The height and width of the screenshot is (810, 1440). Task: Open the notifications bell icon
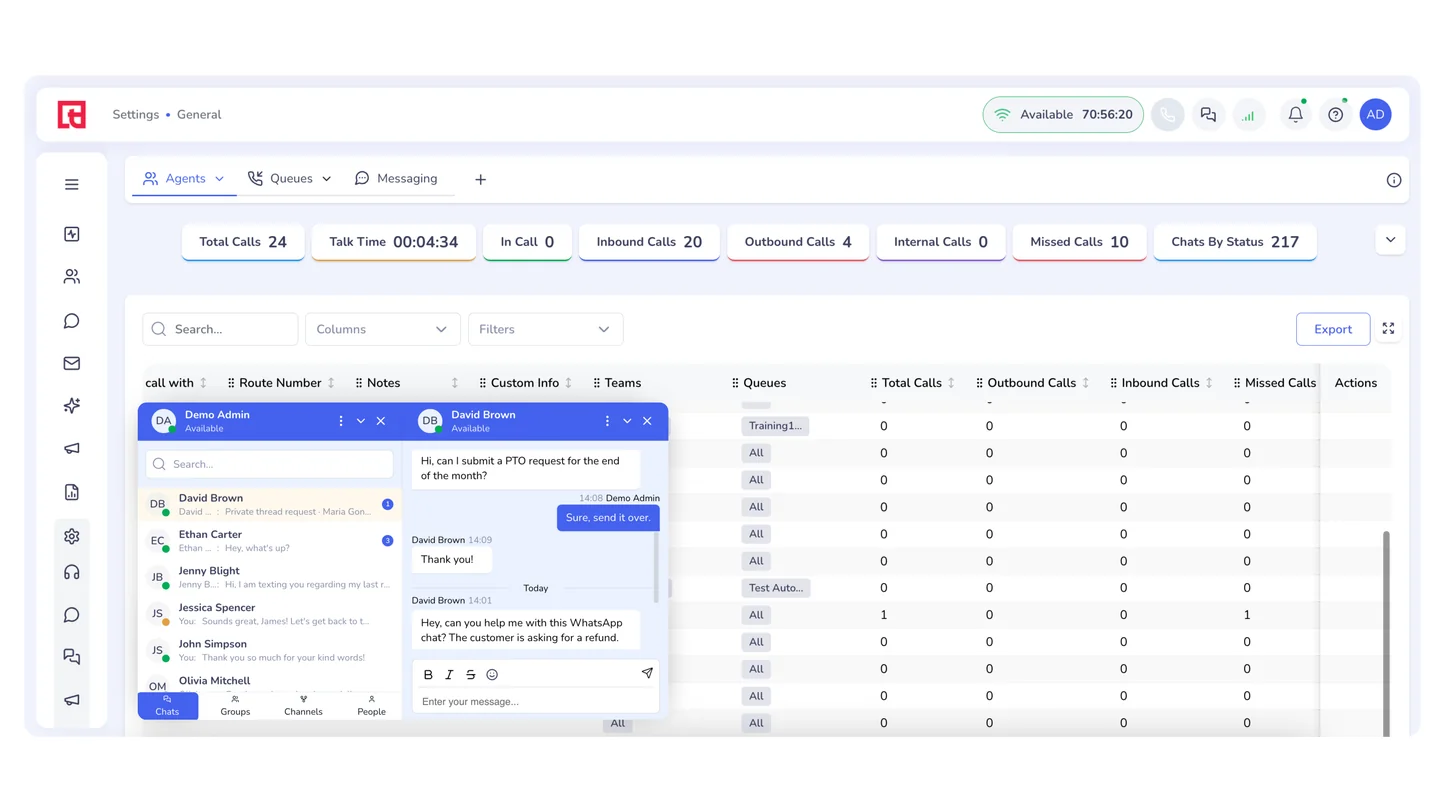pos(1295,115)
